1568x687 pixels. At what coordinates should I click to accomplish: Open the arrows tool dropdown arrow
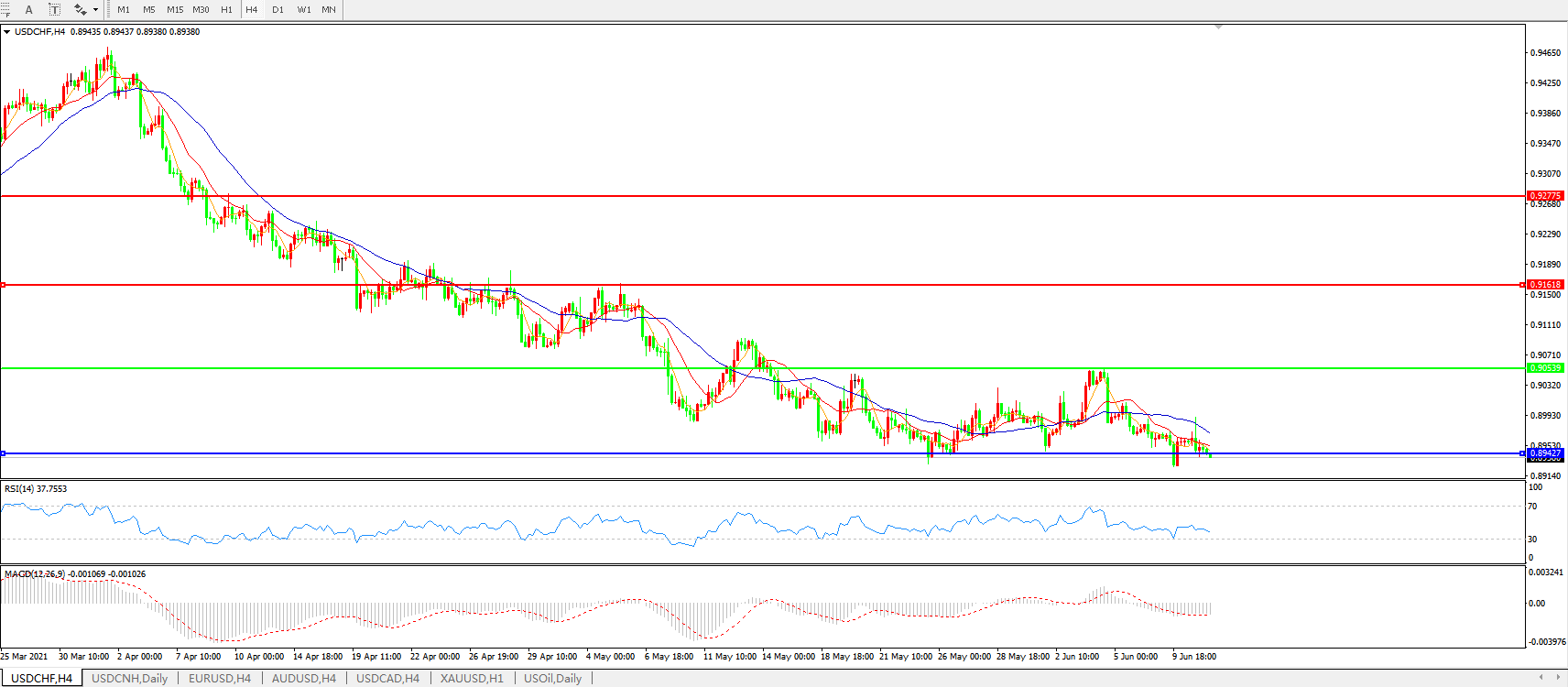click(x=96, y=9)
